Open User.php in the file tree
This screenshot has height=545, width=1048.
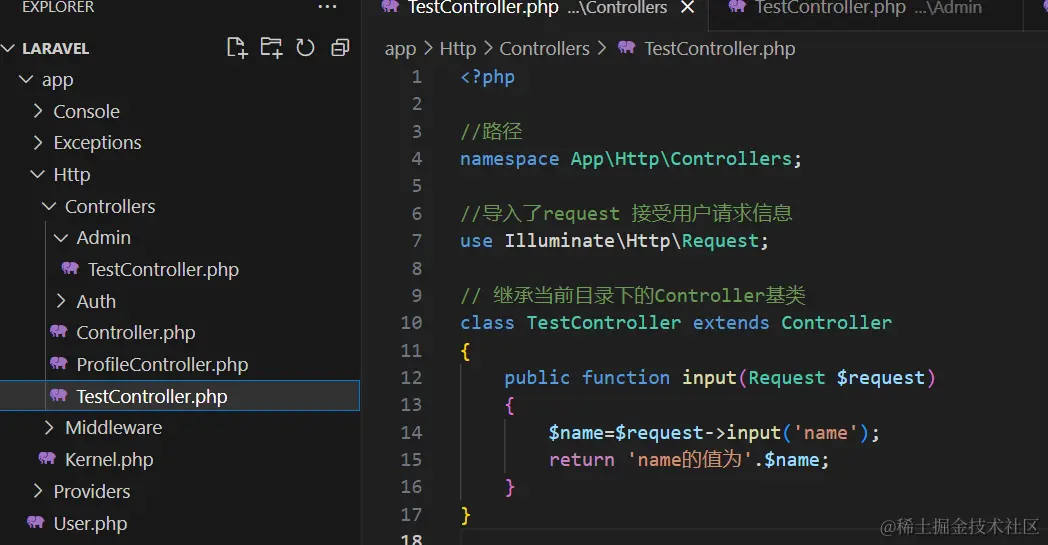point(90,523)
